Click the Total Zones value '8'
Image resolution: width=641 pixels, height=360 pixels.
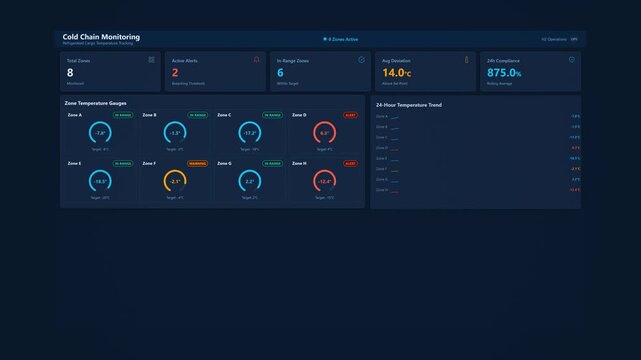70,73
